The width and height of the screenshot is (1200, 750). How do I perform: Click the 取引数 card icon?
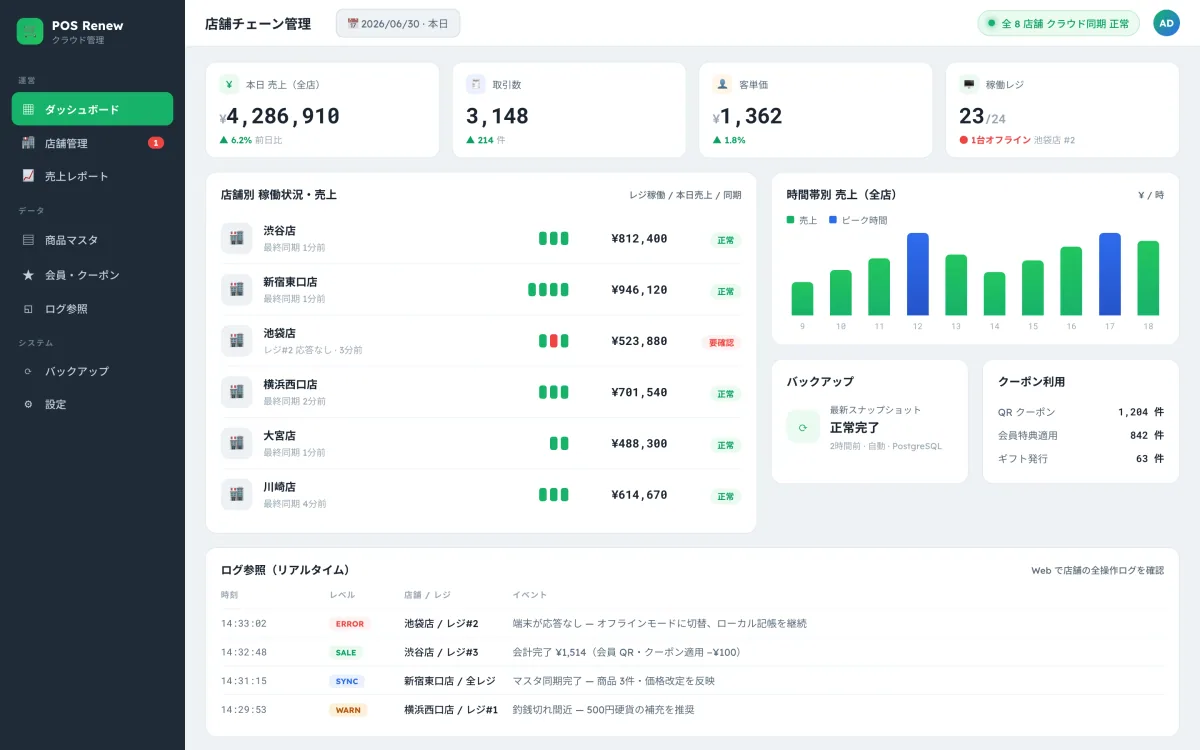[x=476, y=85]
